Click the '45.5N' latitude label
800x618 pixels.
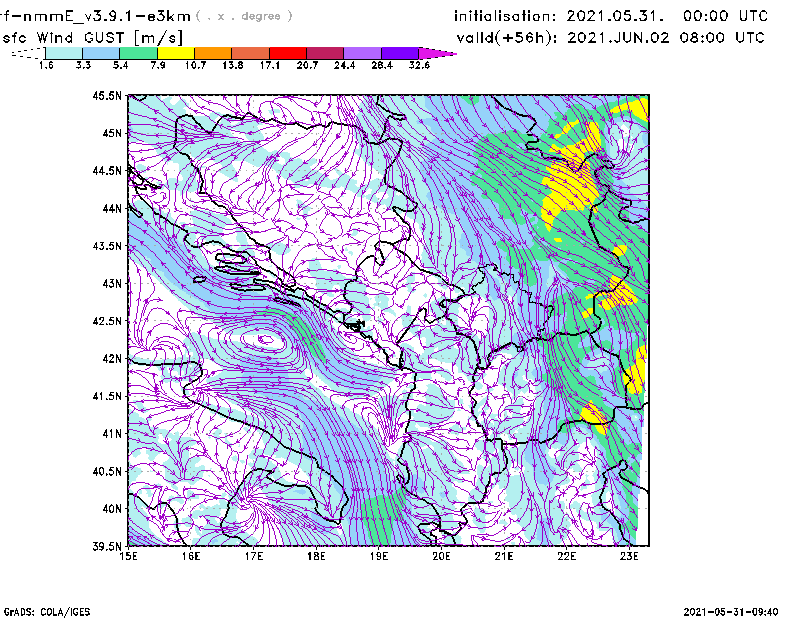click(107, 95)
